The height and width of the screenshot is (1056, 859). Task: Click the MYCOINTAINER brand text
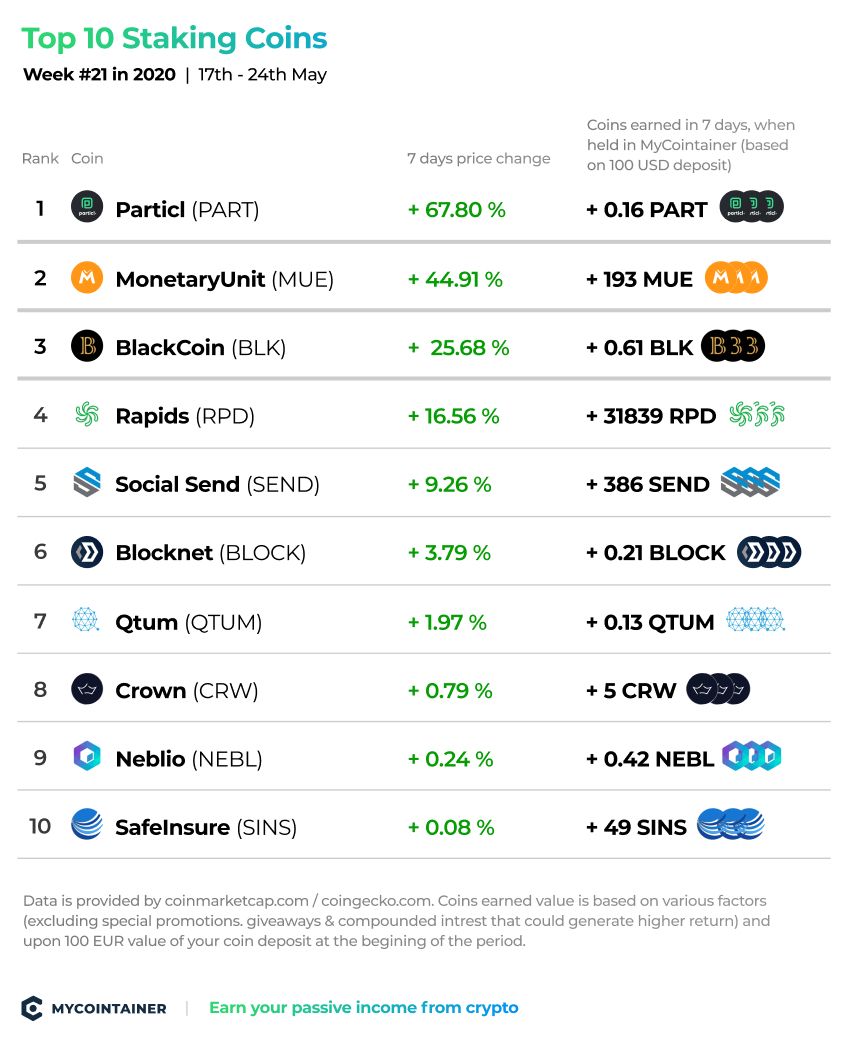(x=109, y=1009)
